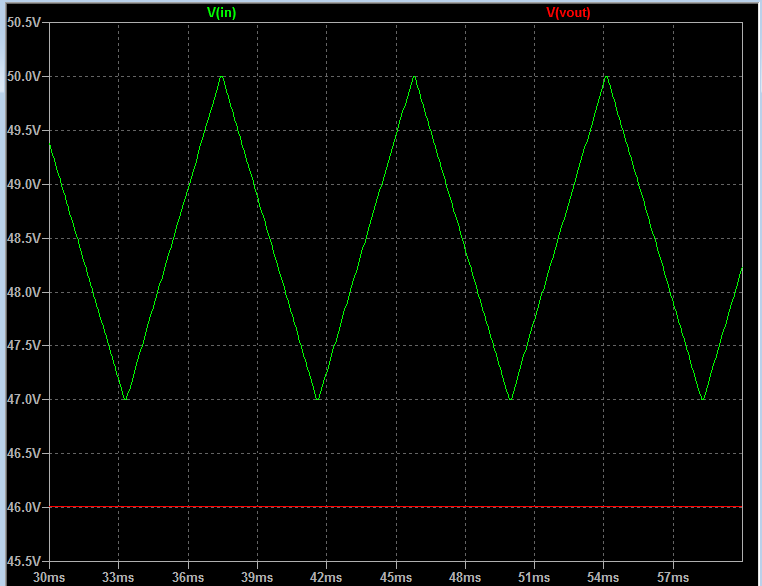
Task: Click the 47.5V vertical axis label
Action: (24, 345)
